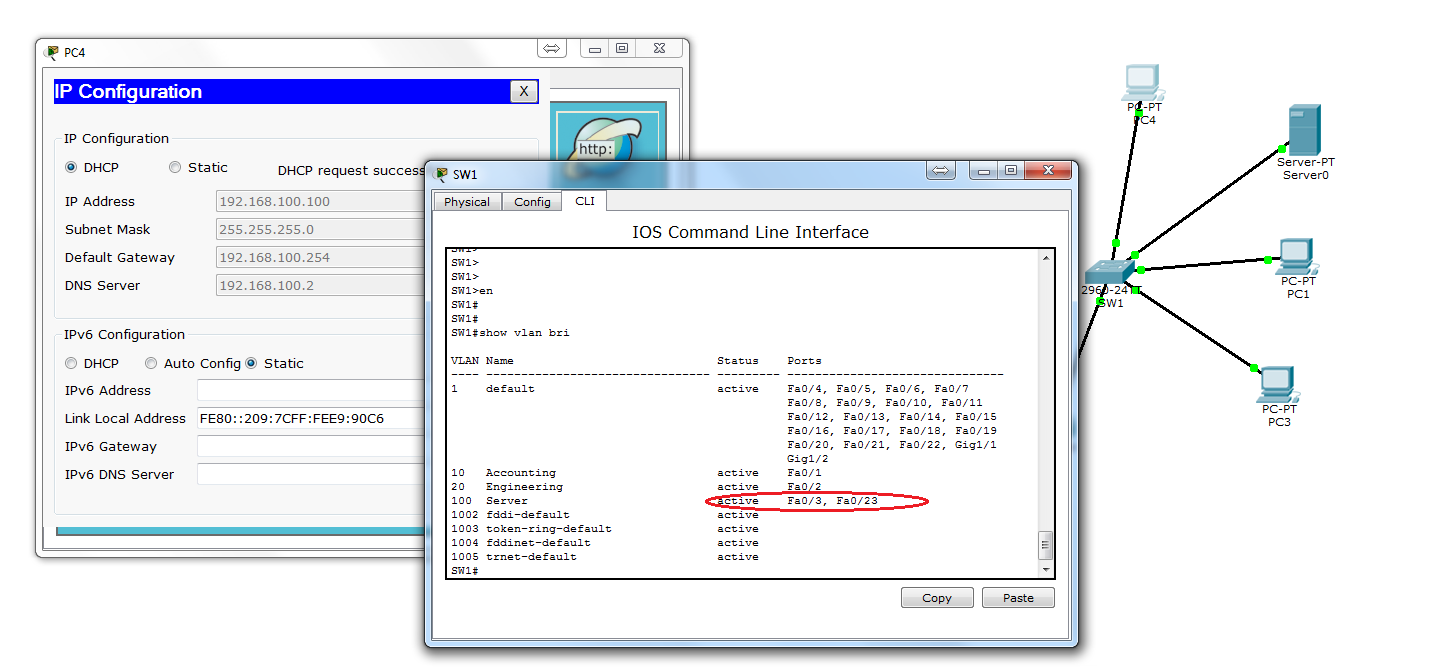Click the 'Server' VLAN 100 row name
Image resolution: width=1439 pixels, height=669 pixels.
pyautogui.click(x=507, y=501)
